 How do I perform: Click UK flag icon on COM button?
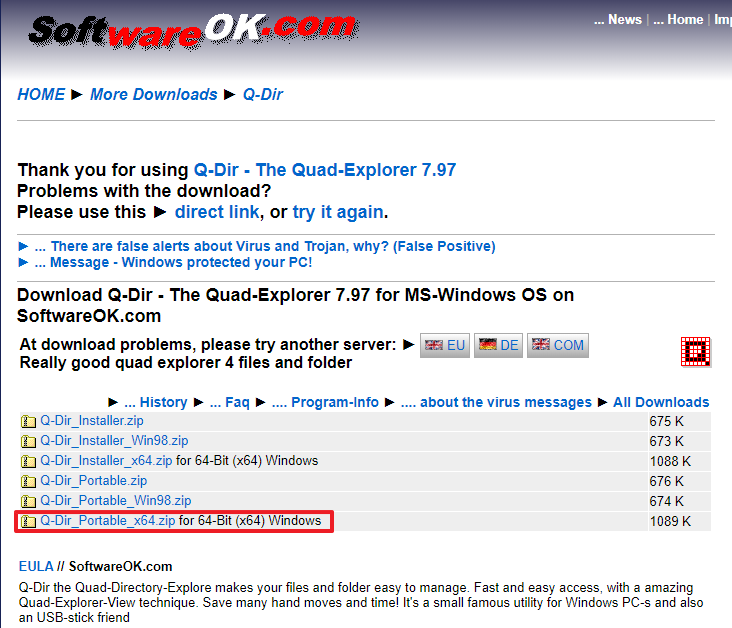pyautogui.click(x=541, y=344)
